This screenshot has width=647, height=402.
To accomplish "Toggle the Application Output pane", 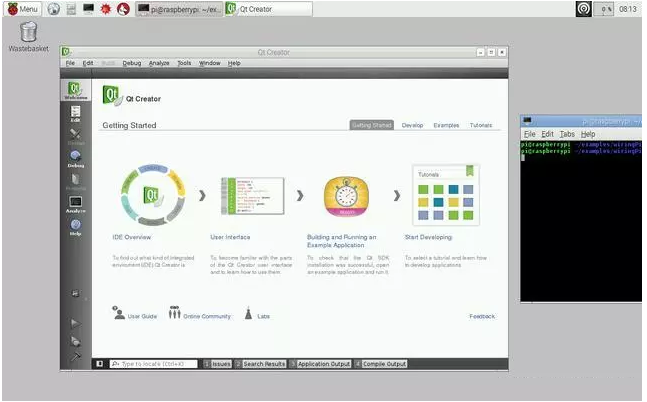I will [x=320, y=364].
